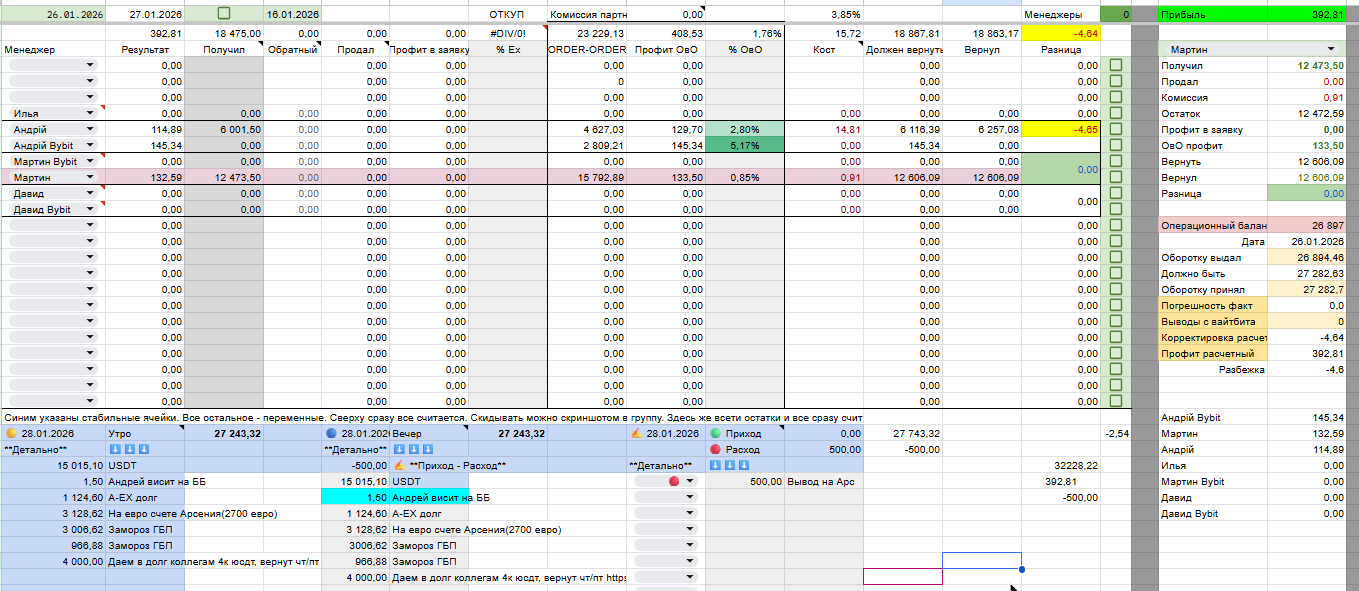Image resolution: width=1359 pixels, height=591 pixels.
Task: Tick the checkbox at end of Давид Bybit row
Action: pyautogui.click(x=1115, y=209)
